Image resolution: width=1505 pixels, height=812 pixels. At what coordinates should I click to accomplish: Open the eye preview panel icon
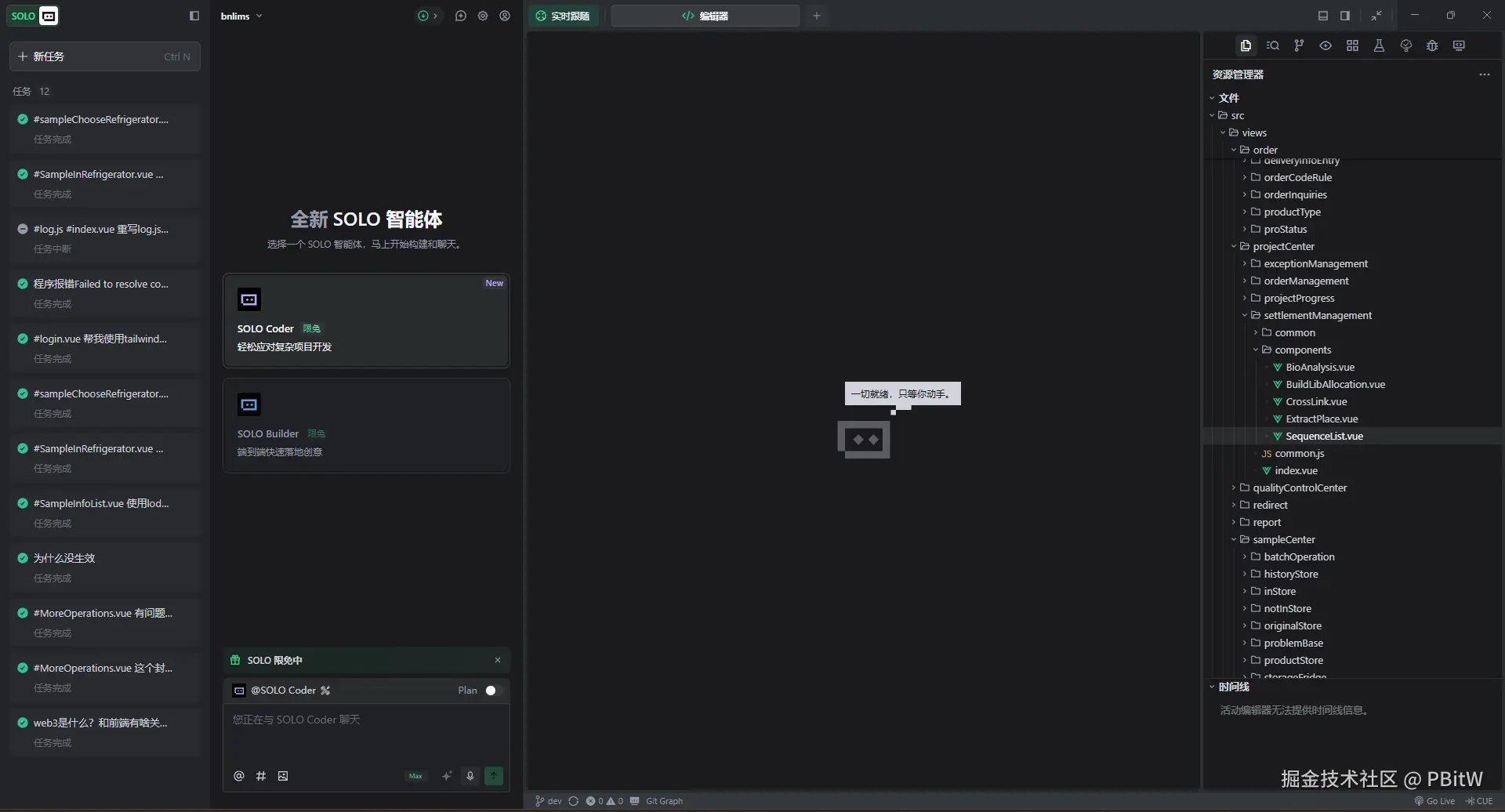[x=1325, y=45]
